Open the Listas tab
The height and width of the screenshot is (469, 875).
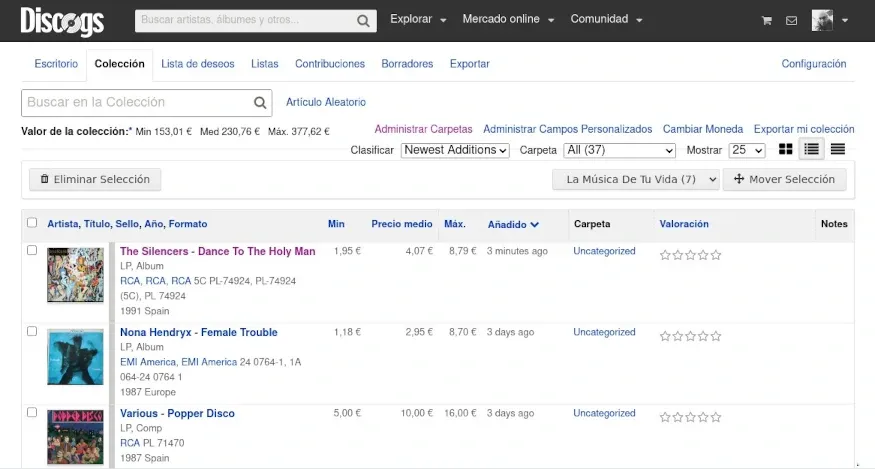[x=265, y=64]
